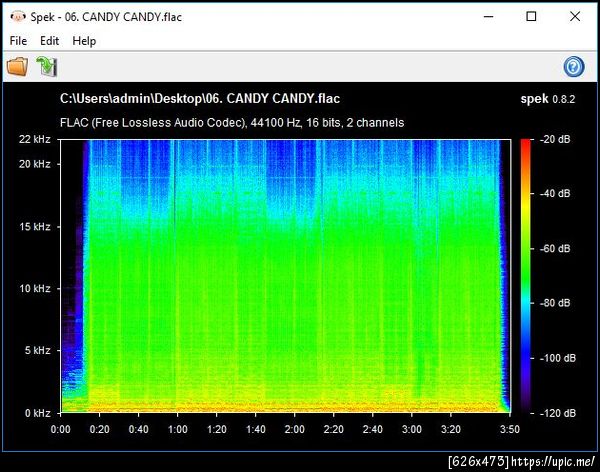Click the 3:20 time axis label
The image size is (600, 472).
451,429
